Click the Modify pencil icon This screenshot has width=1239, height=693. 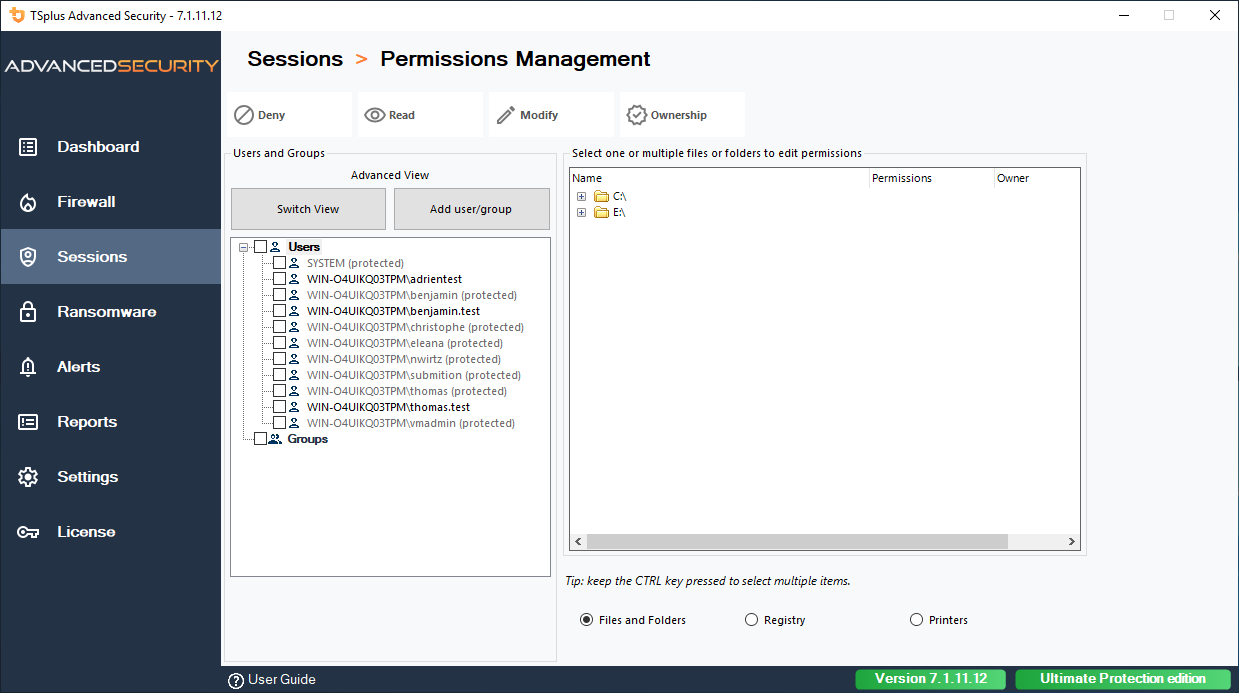tap(506, 115)
